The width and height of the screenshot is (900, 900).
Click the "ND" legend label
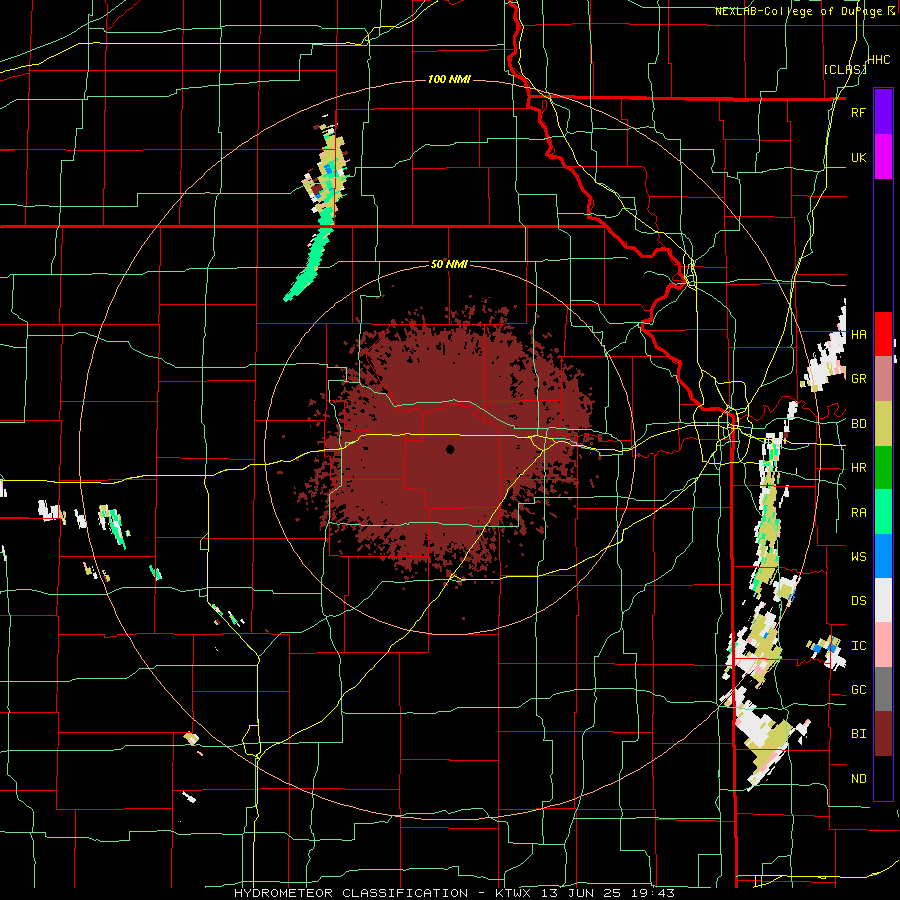858,779
